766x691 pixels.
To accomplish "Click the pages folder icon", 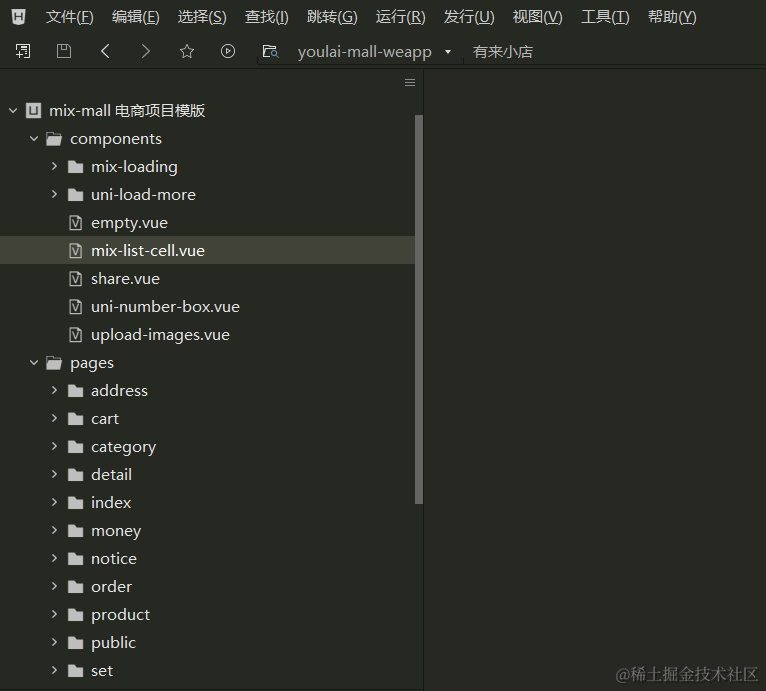I will (x=54, y=363).
